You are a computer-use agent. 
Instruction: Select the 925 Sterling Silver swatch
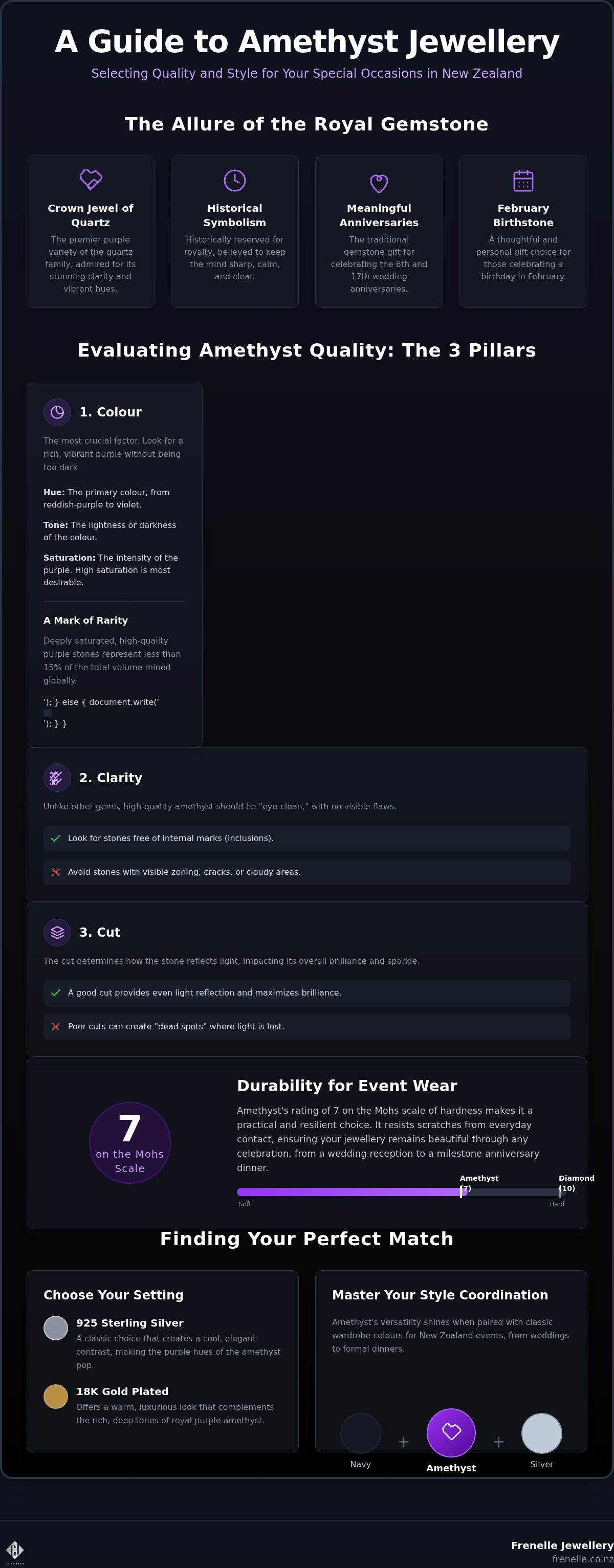[x=56, y=1328]
